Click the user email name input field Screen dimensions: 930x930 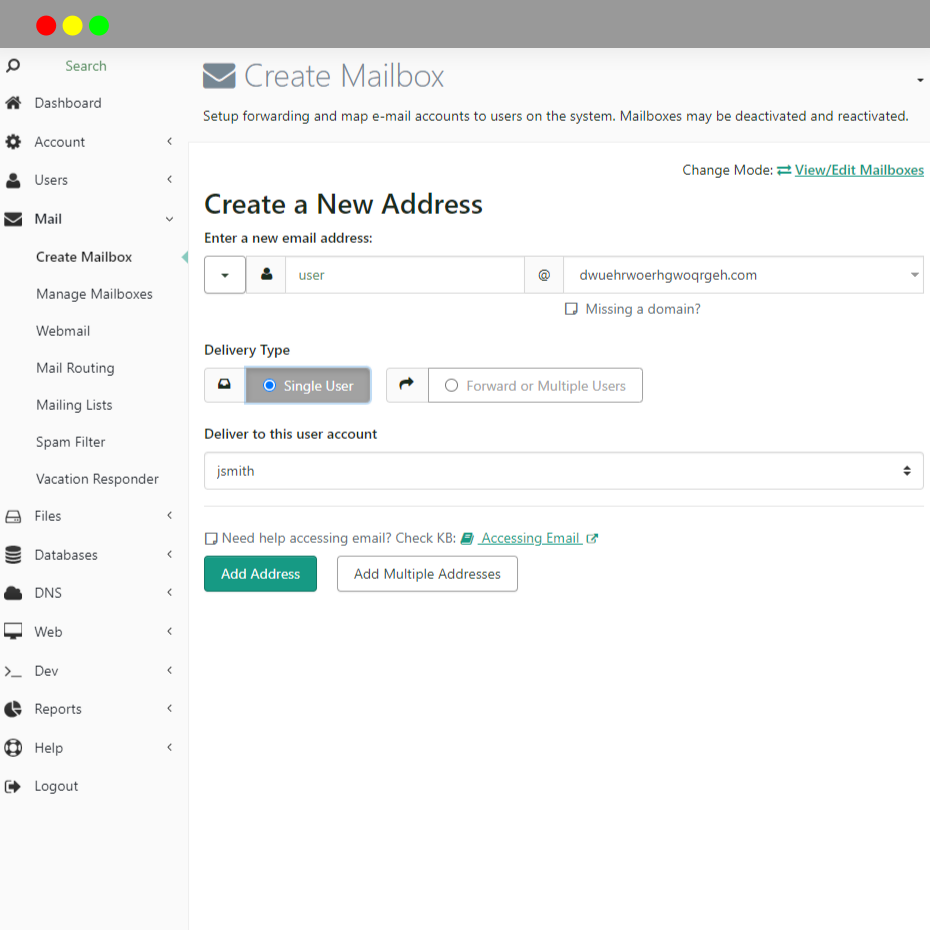[x=405, y=275]
